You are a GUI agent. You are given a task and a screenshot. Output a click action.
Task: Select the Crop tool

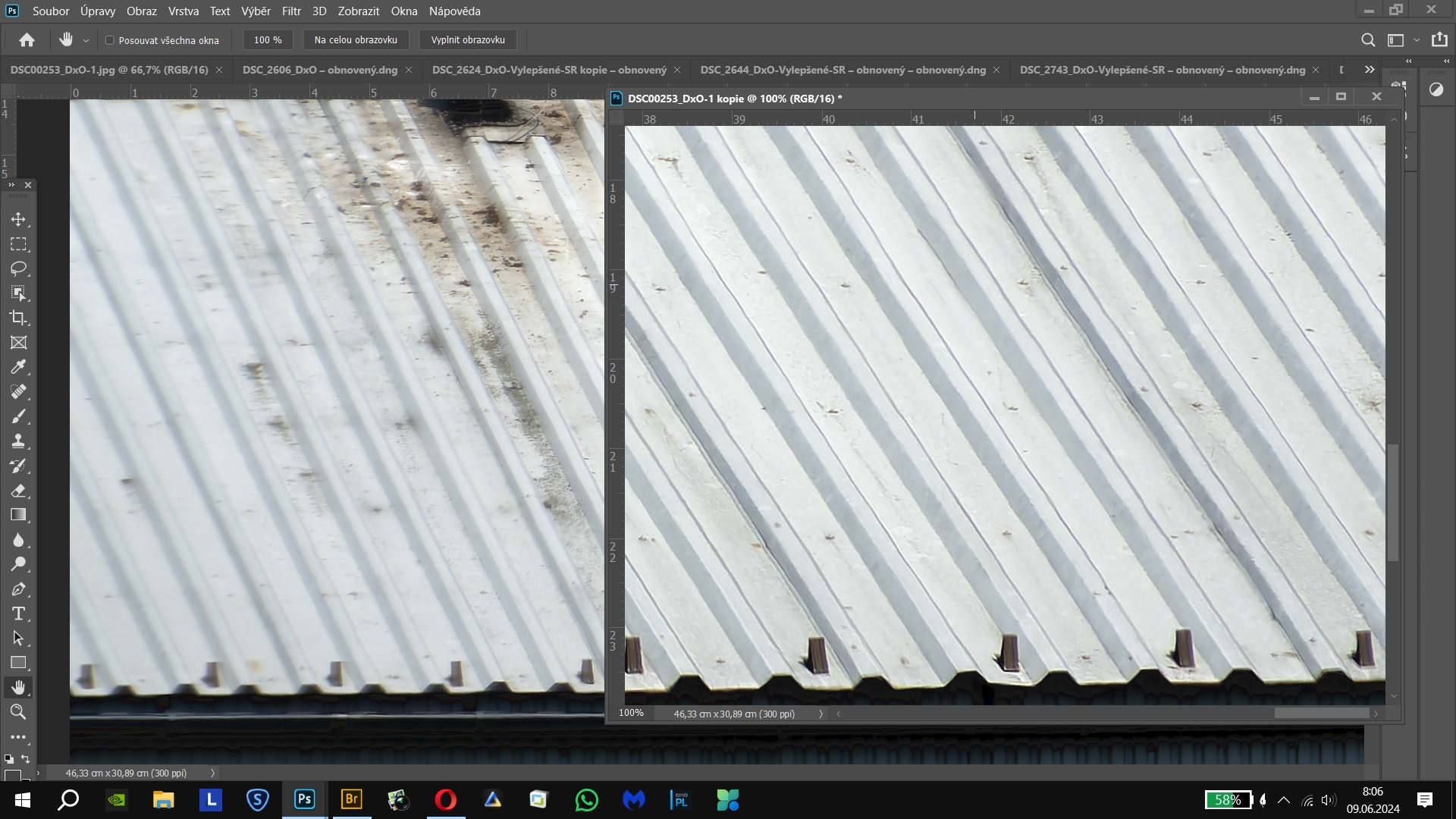pyautogui.click(x=18, y=318)
